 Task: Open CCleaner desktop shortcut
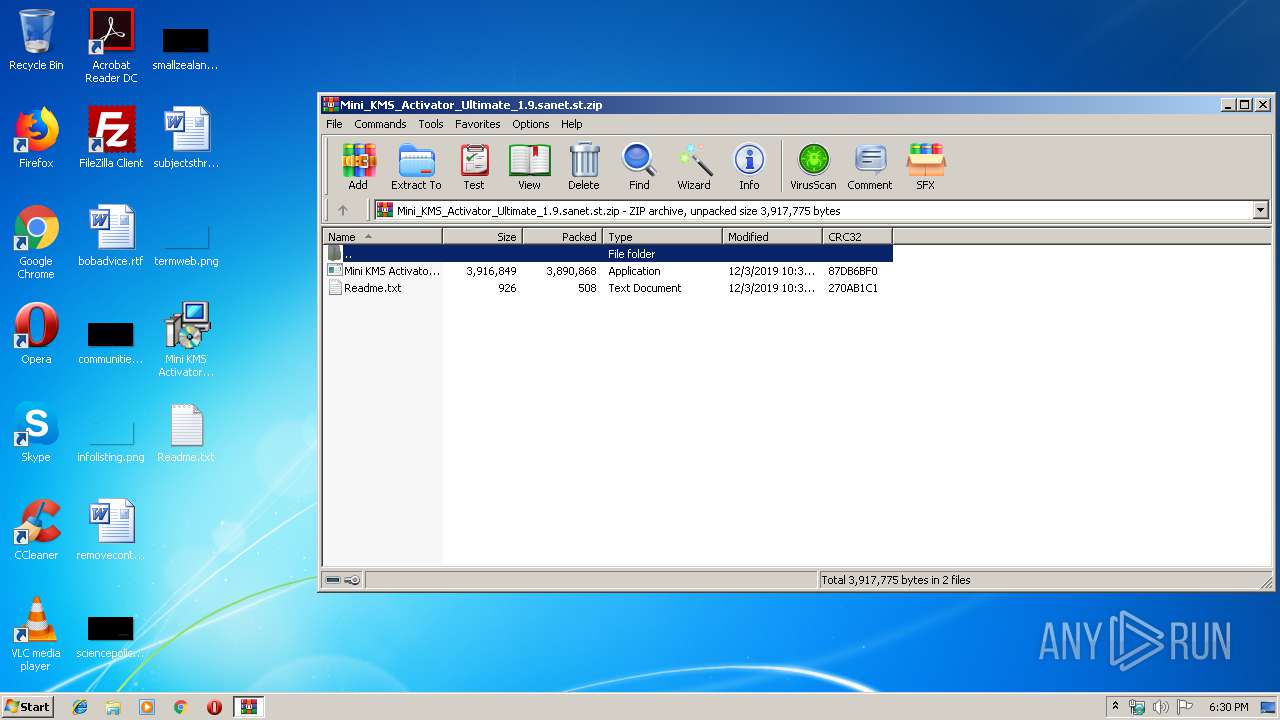36,530
